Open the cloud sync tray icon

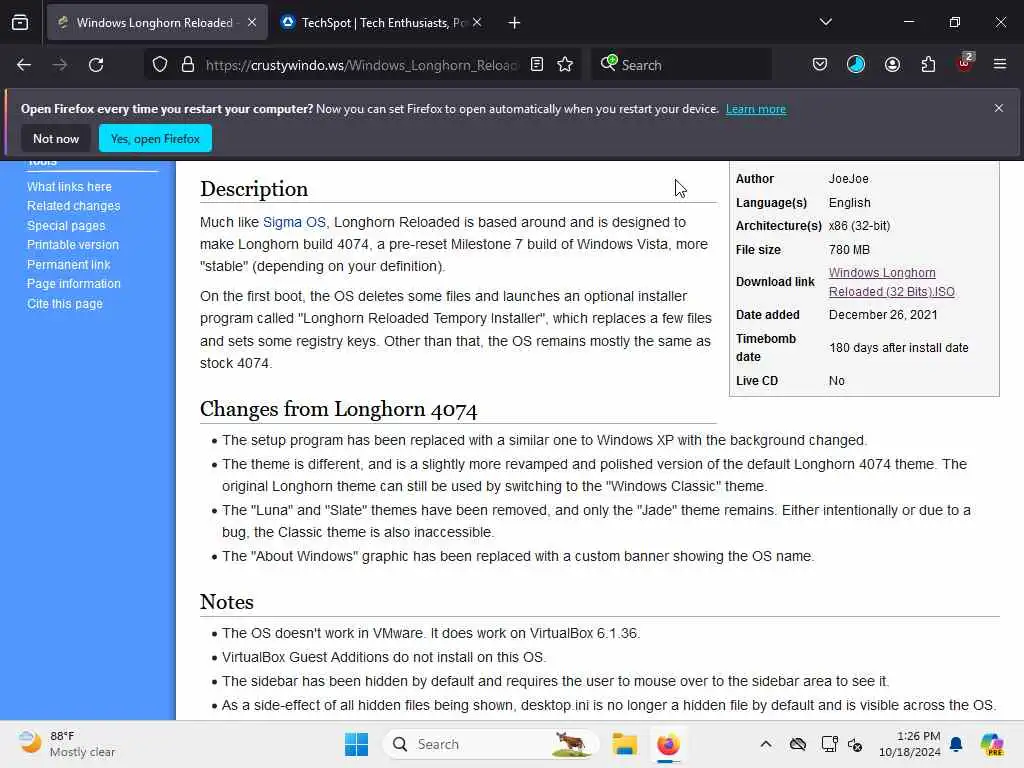pos(797,744)
